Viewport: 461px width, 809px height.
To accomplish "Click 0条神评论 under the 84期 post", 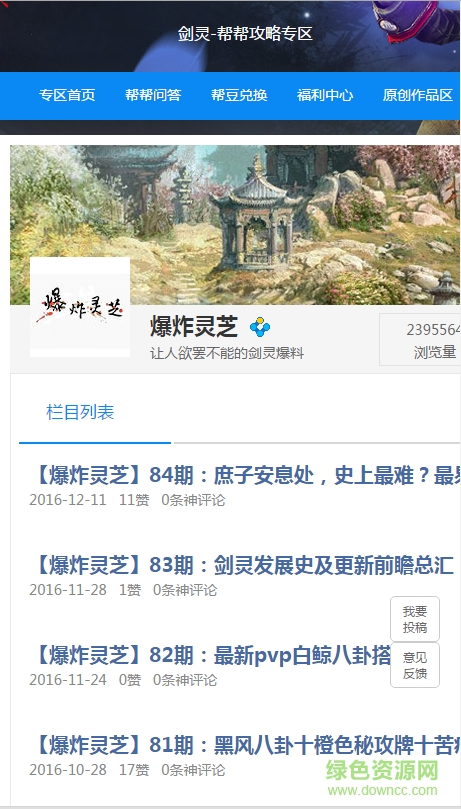I will (x=193, y=500).
